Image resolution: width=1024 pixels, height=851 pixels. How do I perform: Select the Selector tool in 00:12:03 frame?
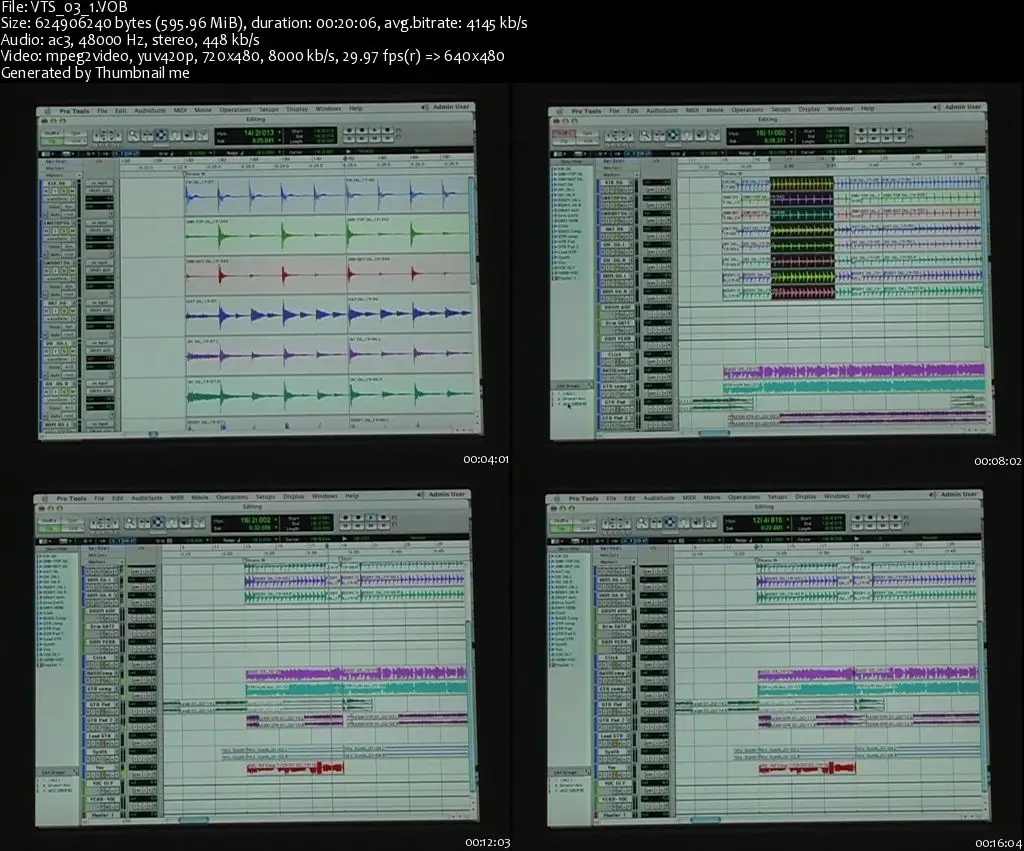tap(158, 522)
